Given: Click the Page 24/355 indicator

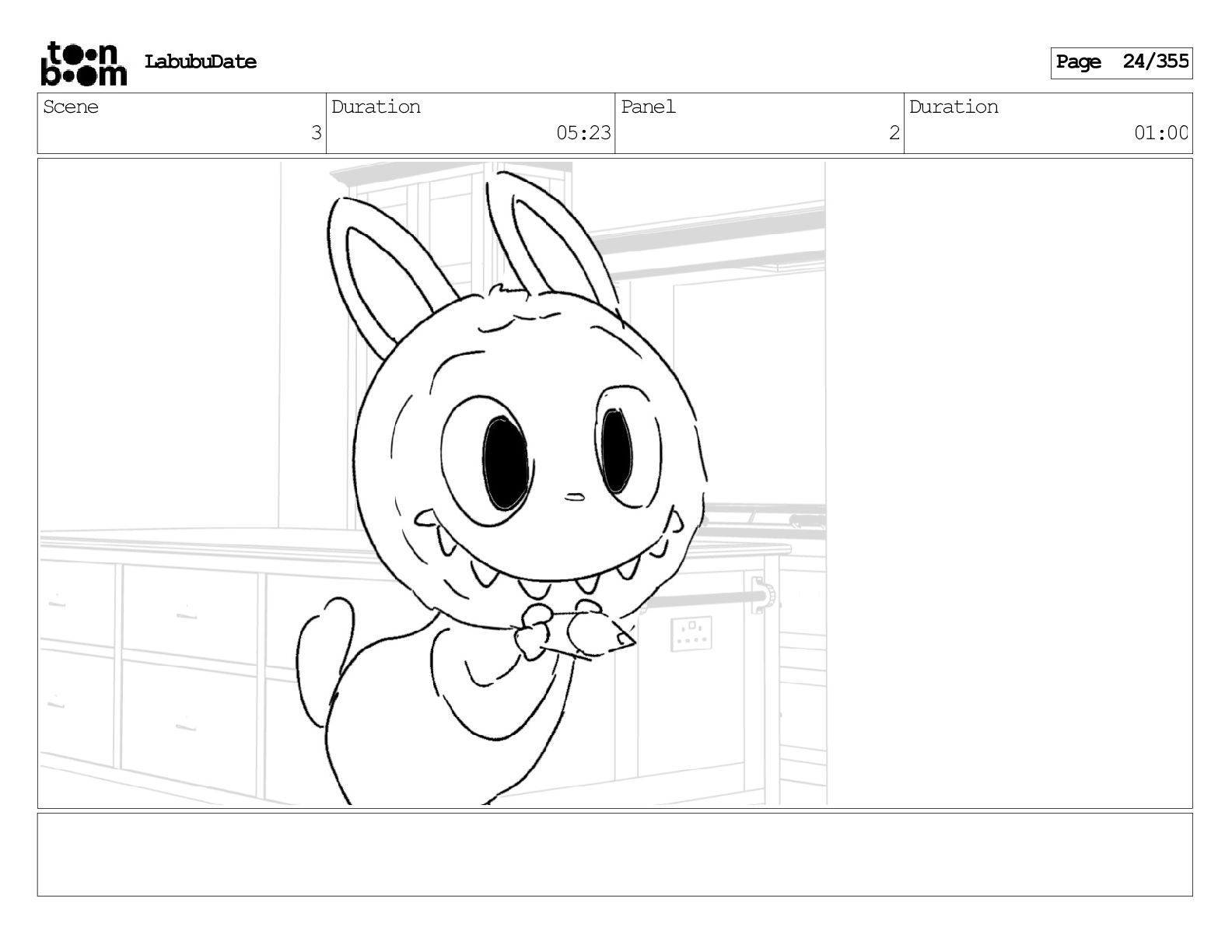Looking at the screenshot, I should (x=1122, y=62).
